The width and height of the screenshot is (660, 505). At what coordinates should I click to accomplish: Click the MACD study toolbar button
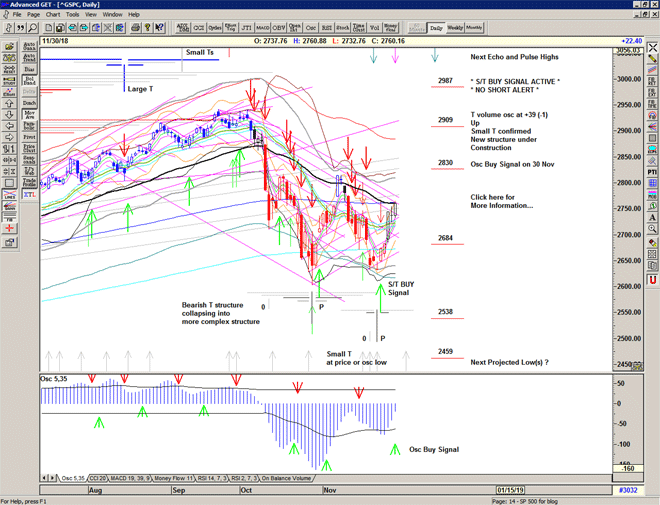coord(263,28)
